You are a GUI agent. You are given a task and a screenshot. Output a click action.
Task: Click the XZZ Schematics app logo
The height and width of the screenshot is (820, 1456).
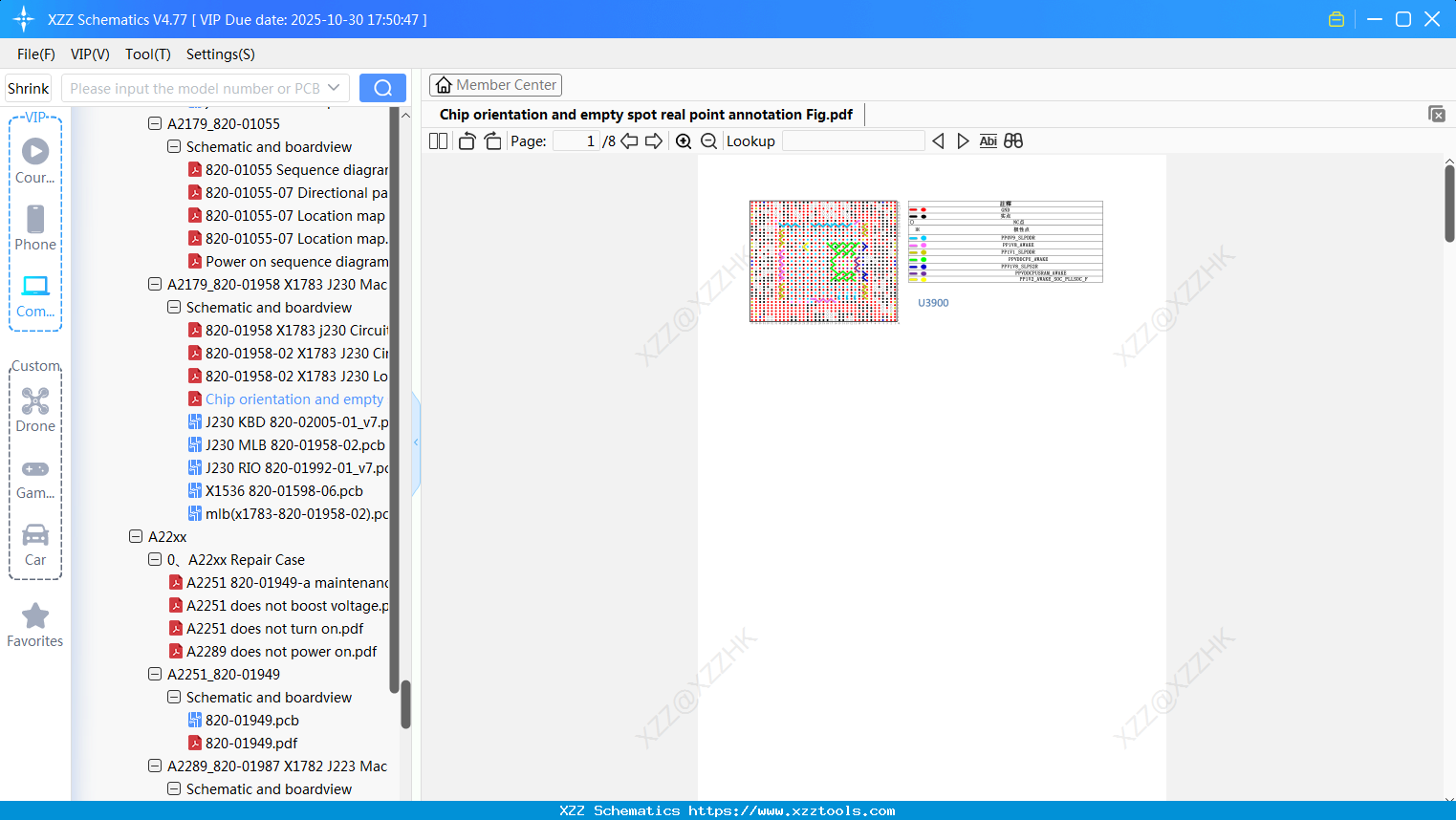point(23,19)
